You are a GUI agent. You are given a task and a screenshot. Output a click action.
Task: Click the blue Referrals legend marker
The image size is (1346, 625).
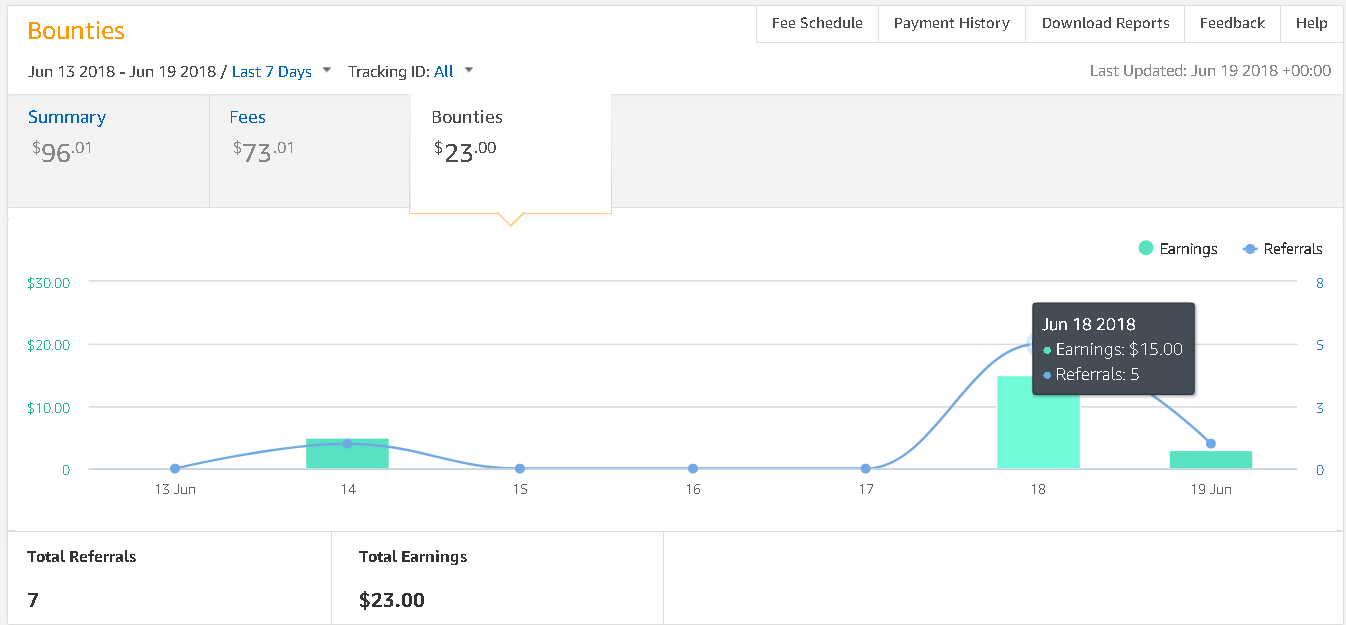point(1249,249)
